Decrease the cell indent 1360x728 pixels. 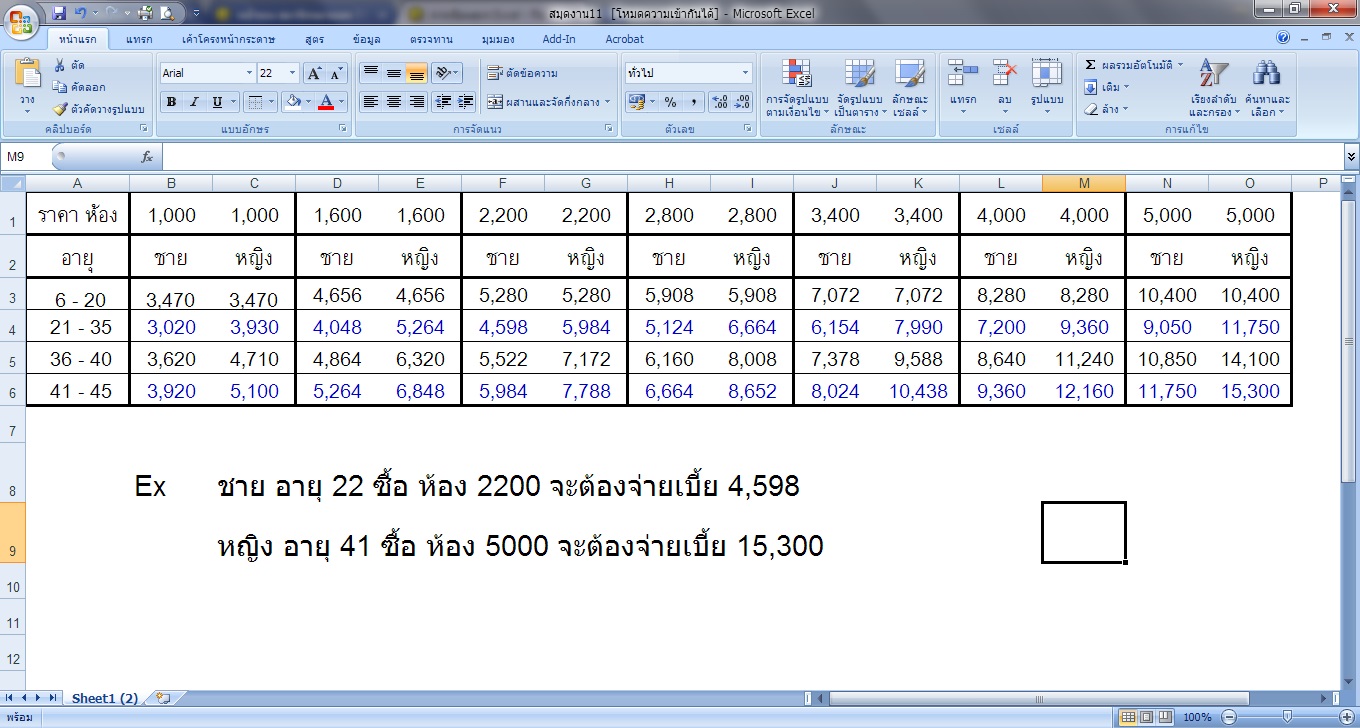441,102
